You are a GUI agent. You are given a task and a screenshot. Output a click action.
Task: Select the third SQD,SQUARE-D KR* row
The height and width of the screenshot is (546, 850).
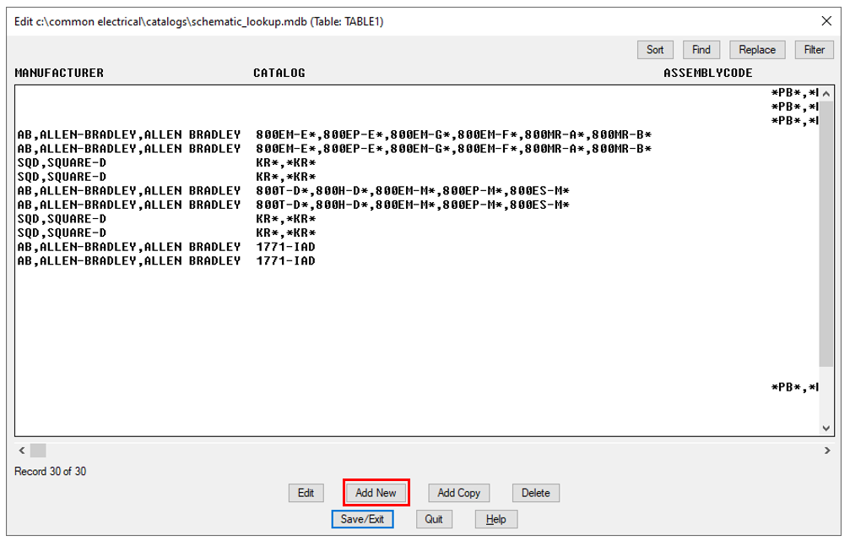tap(416, 219)
